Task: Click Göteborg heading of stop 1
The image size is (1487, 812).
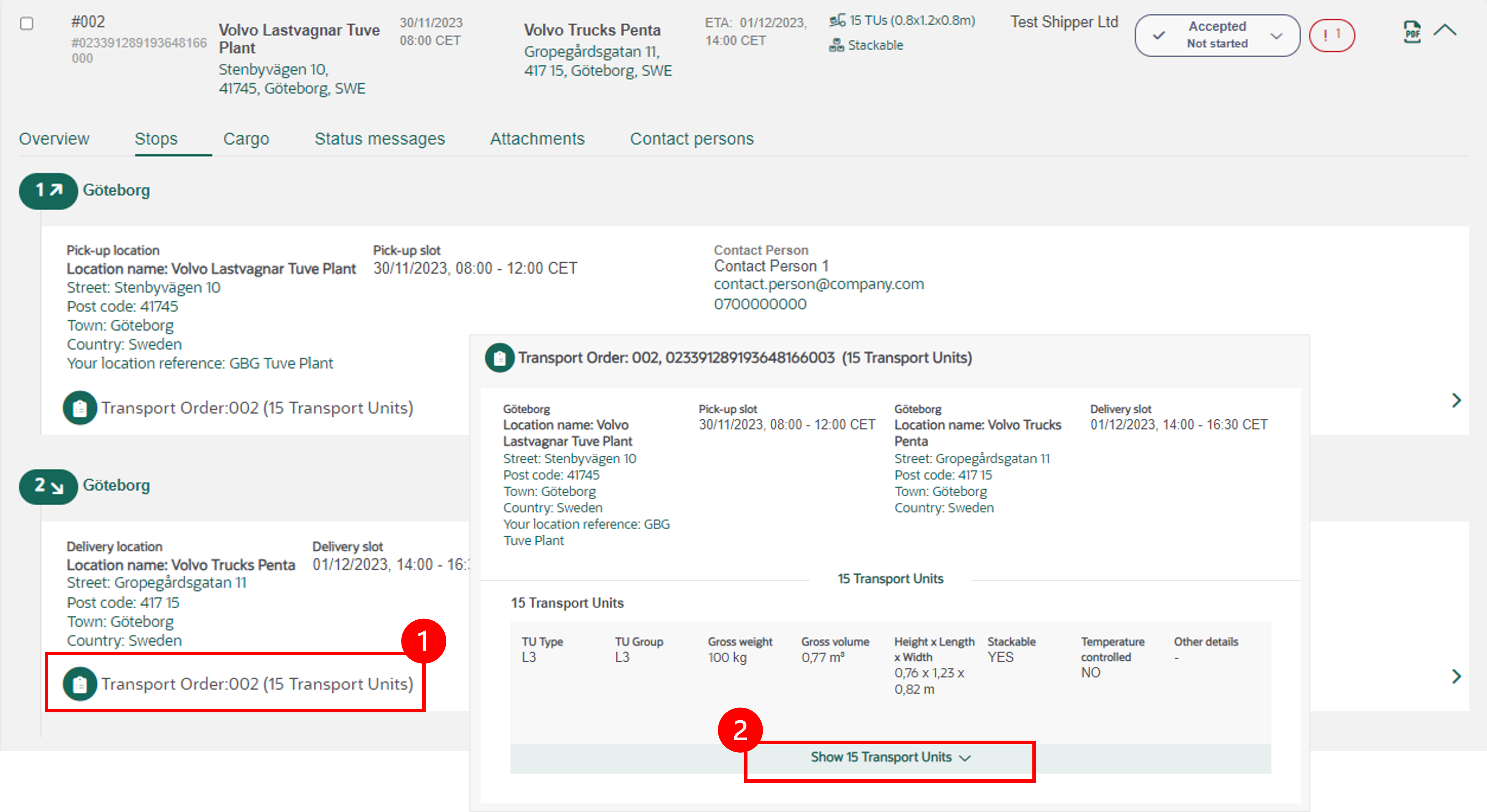Action: point(116,190)
